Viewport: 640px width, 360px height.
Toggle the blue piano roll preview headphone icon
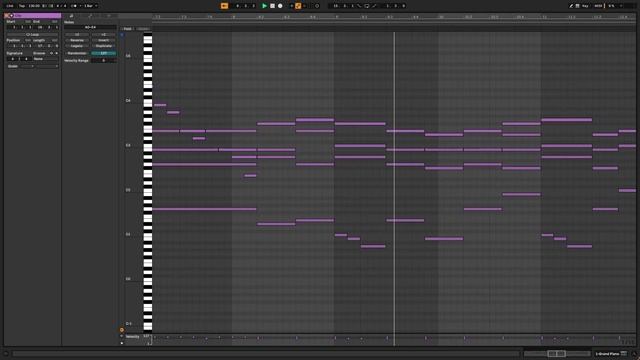[122, 35]
